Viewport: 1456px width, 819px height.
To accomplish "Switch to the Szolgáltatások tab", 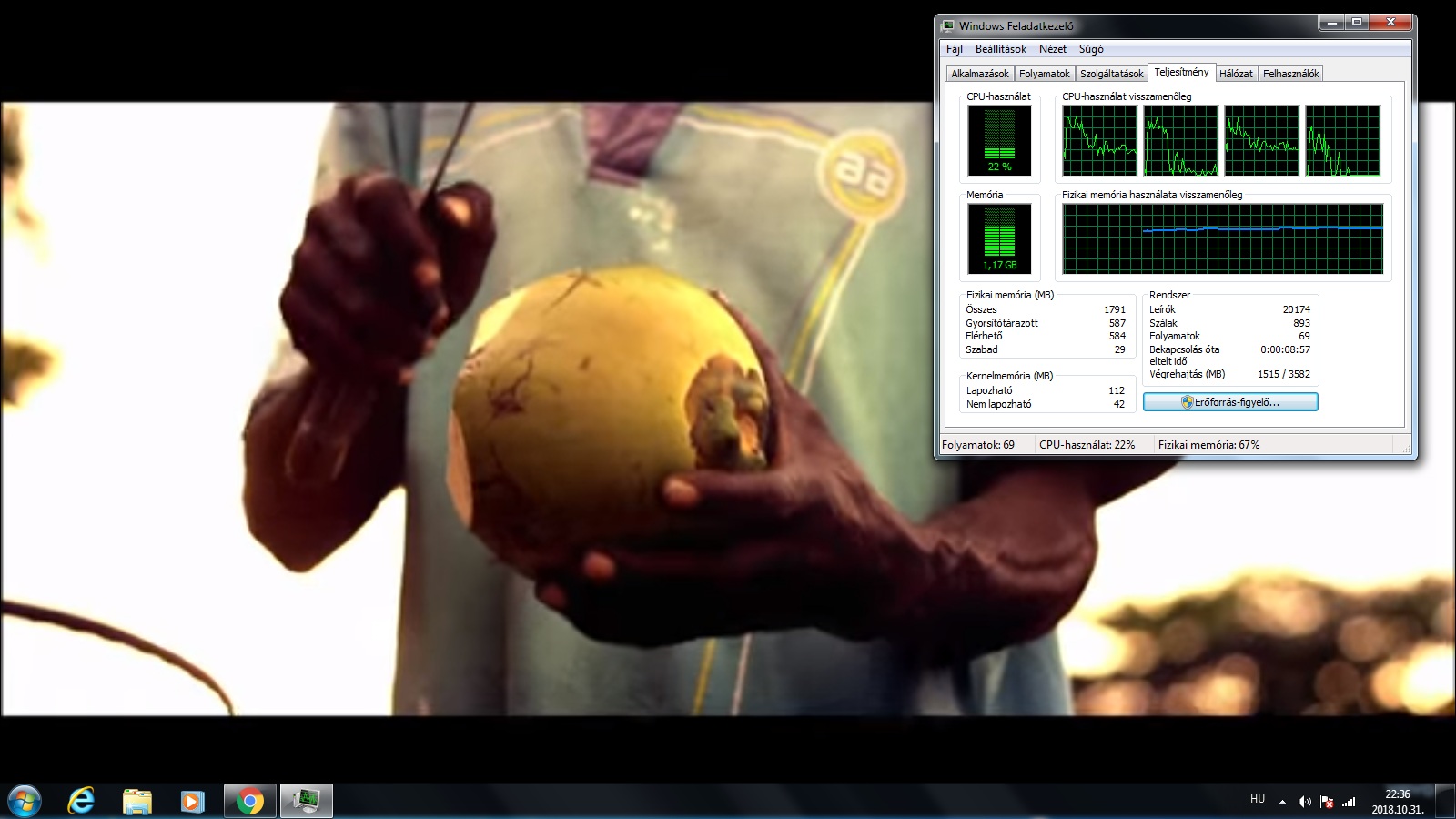I will [1112, 74].
